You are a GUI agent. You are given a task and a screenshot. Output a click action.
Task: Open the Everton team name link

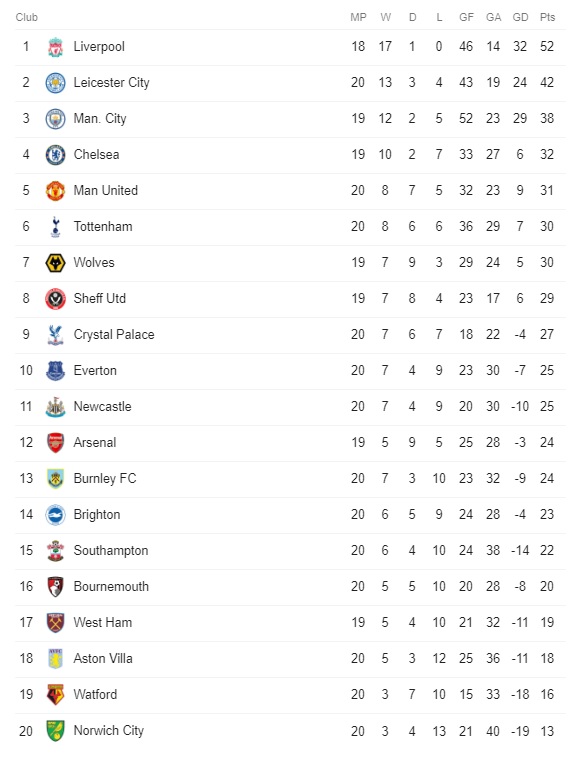pyautogui.click(x=95, y=370)
